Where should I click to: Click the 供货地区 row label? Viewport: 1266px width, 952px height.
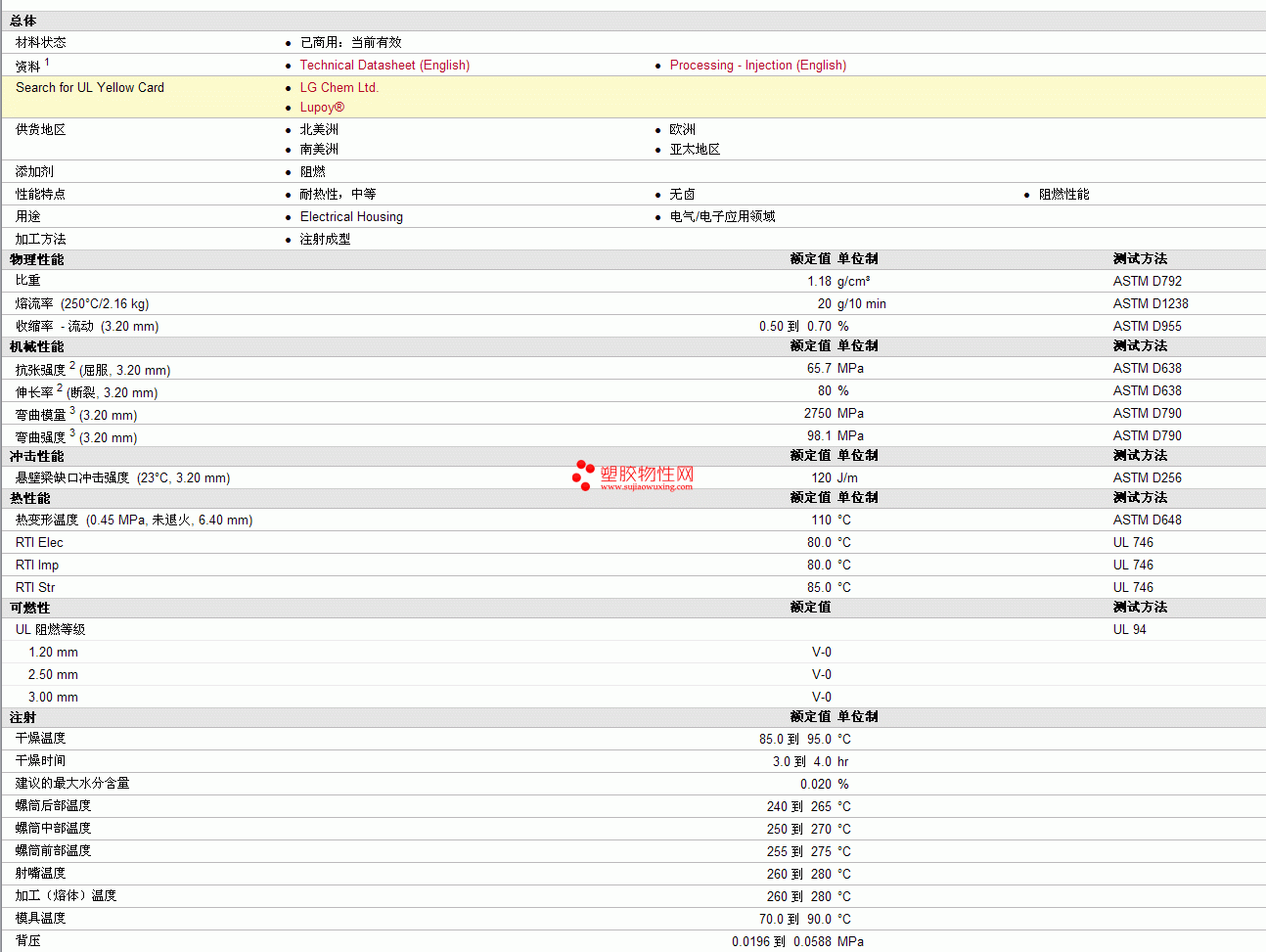click(x=41, y=130)
